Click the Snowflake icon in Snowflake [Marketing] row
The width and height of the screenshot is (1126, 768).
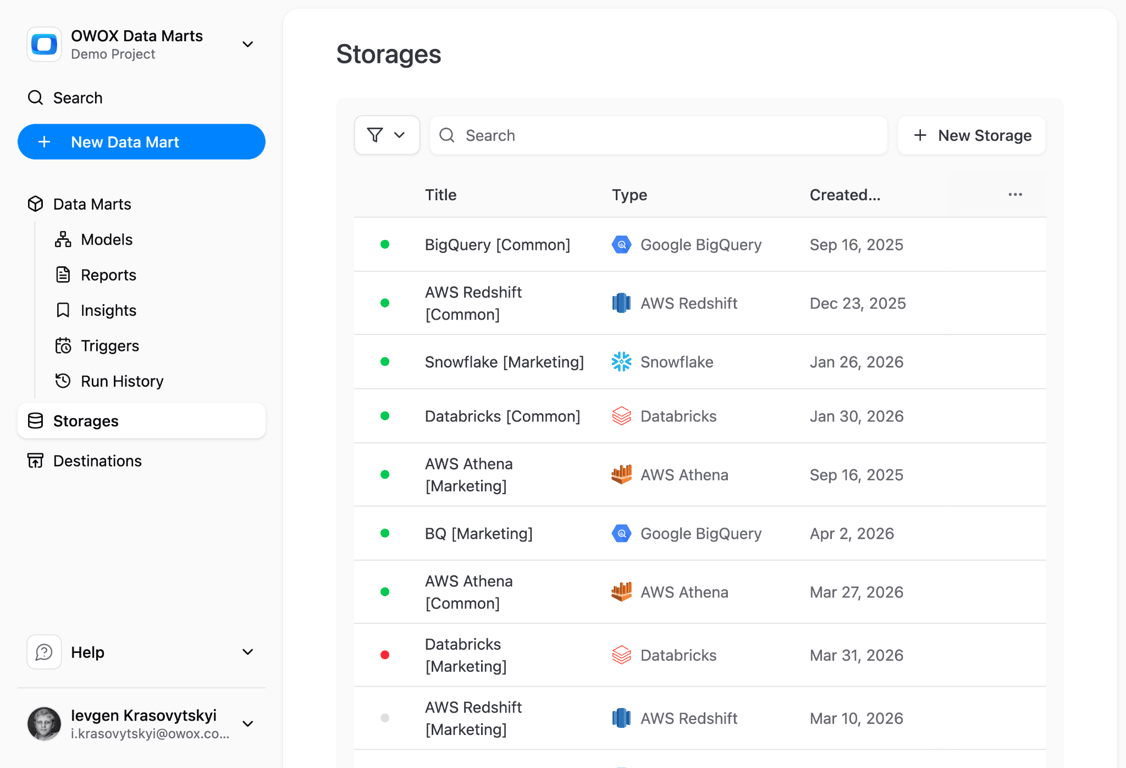pos(621,362)
